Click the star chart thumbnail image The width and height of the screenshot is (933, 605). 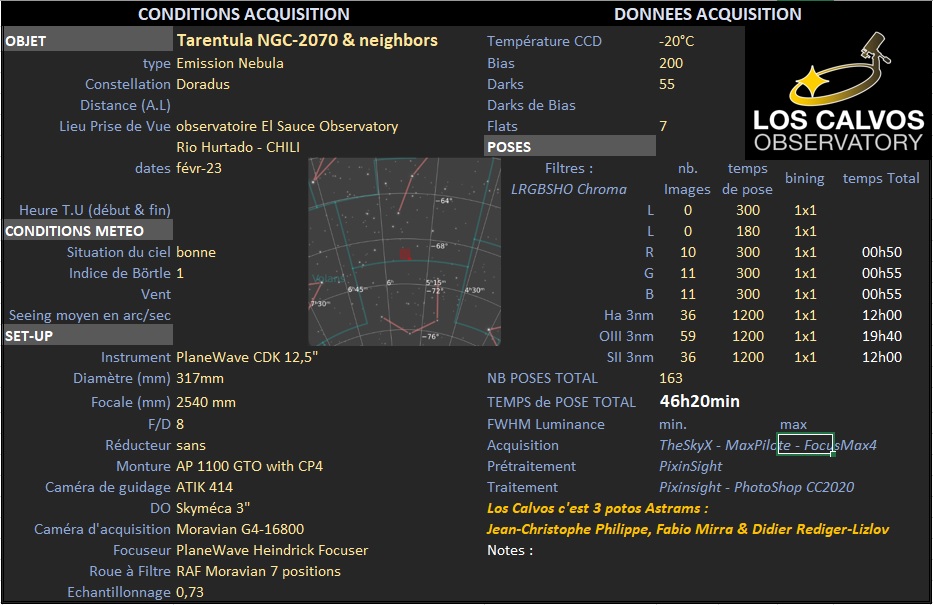pyautogui.click(x=405, y=252)
